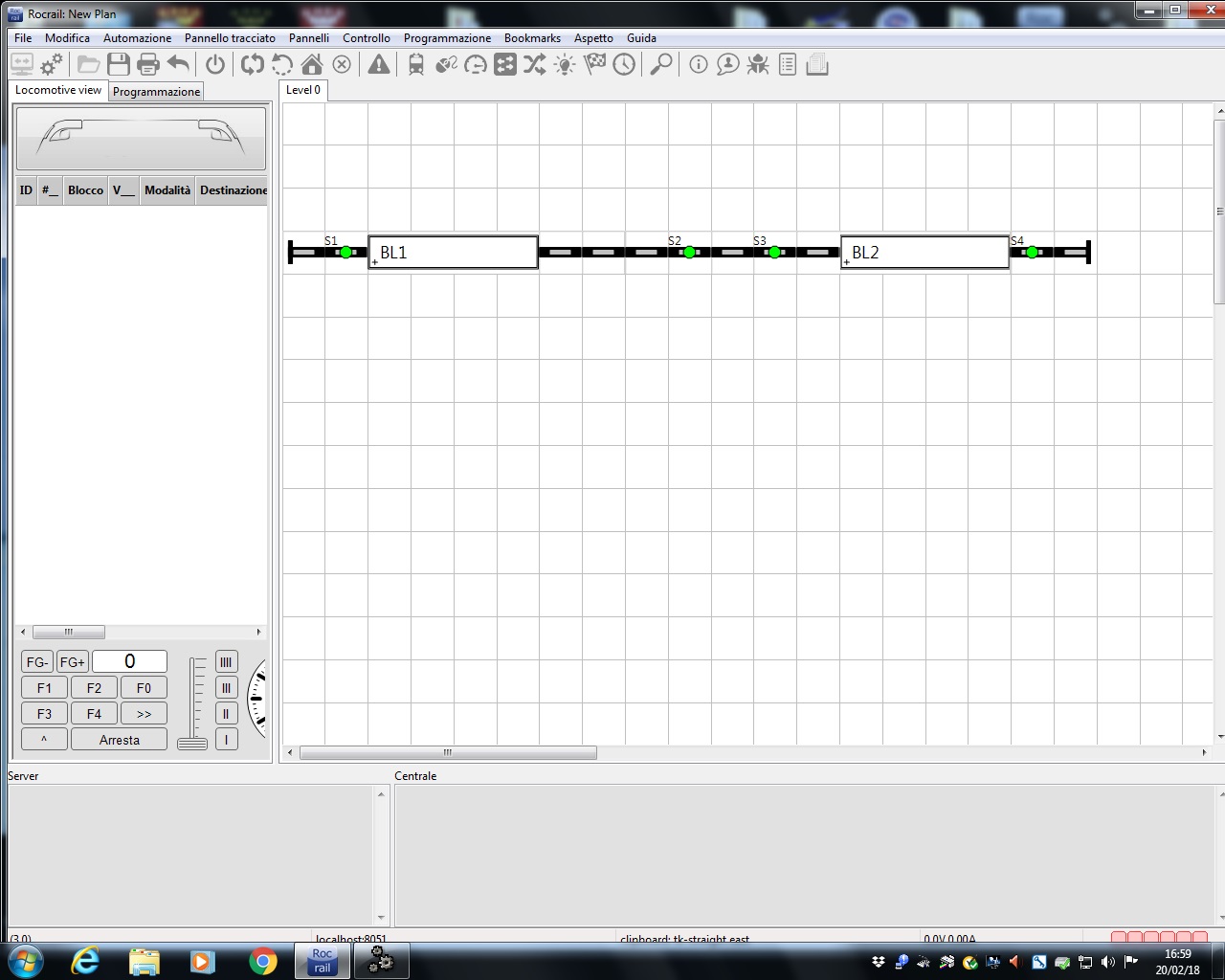Expand block BL1 plus marker

click(374, 262)
